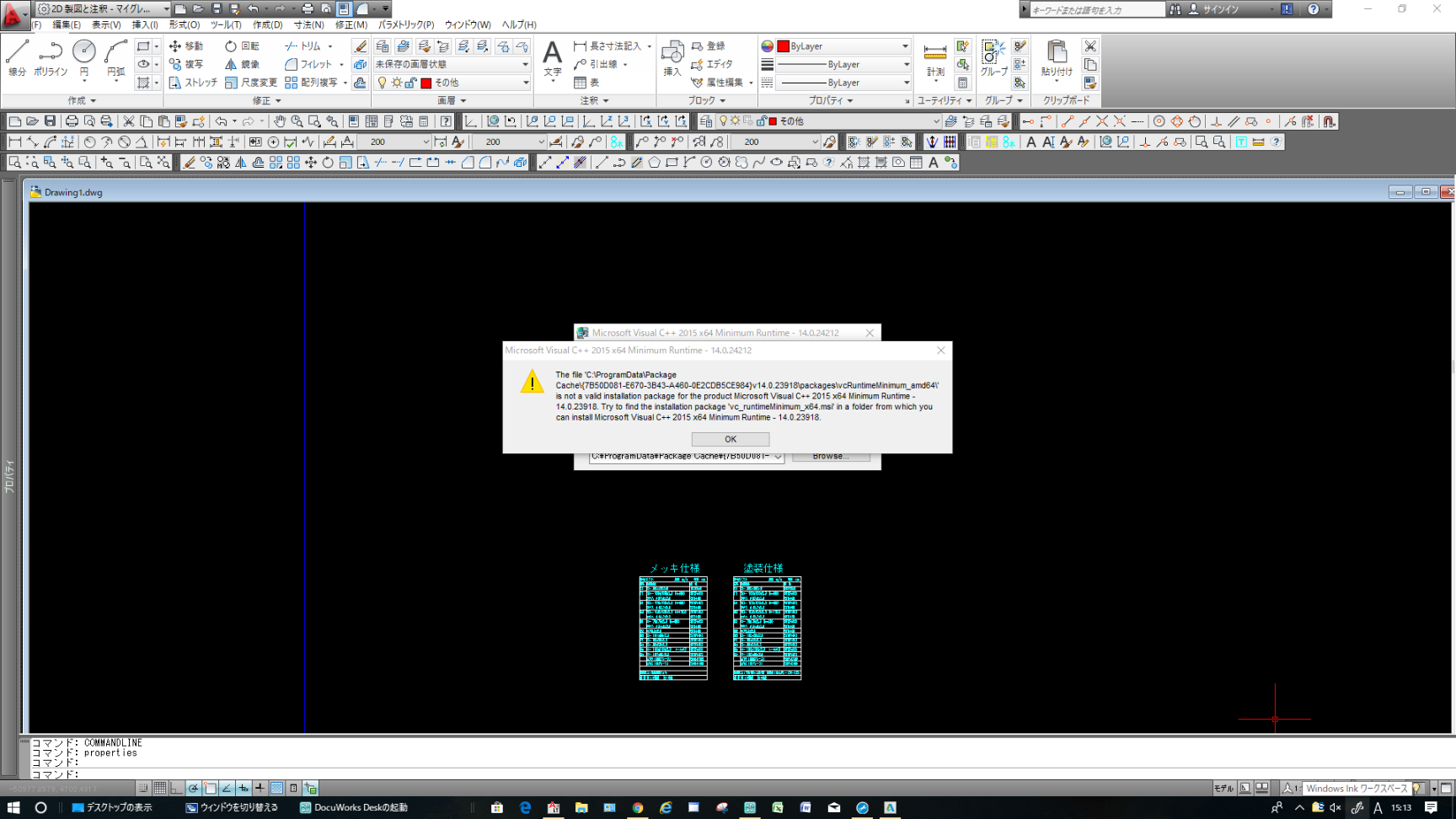1456x819 pixels.
Task: Click the keyword search input field
Action: [1097, 9]
